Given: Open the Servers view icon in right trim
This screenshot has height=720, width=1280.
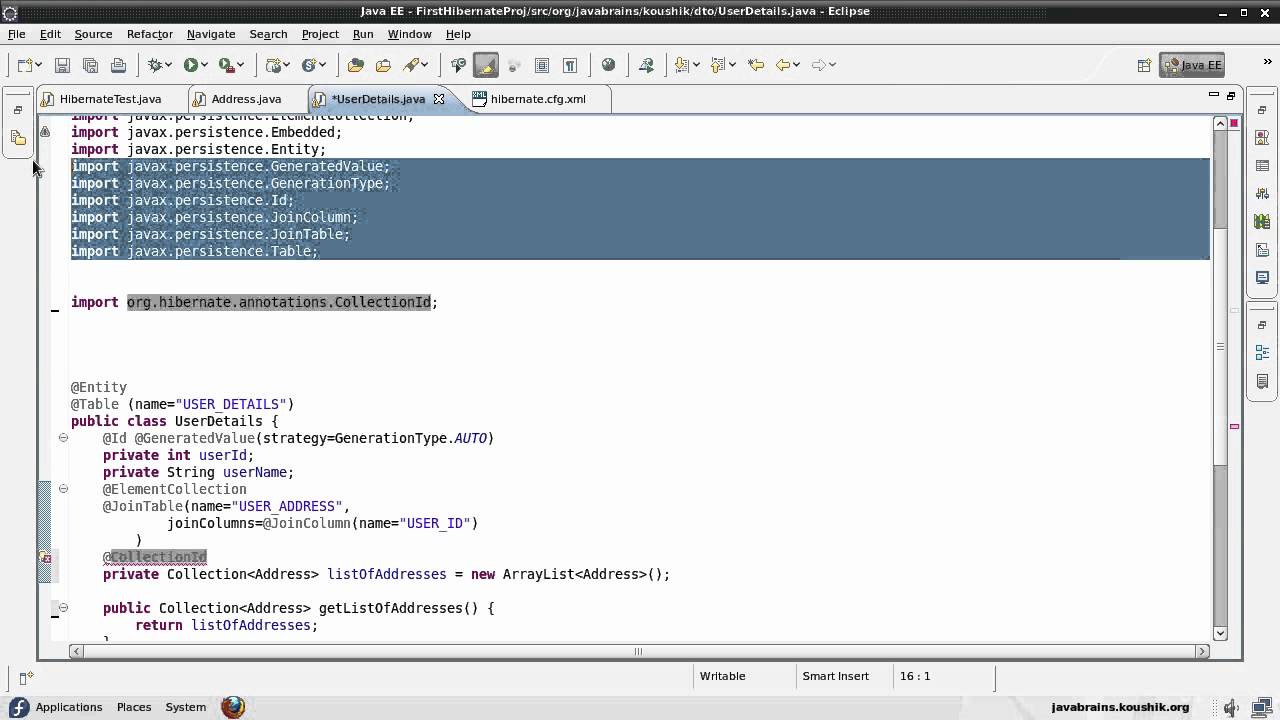Looking at the screenshot, I should [1262, 194].
